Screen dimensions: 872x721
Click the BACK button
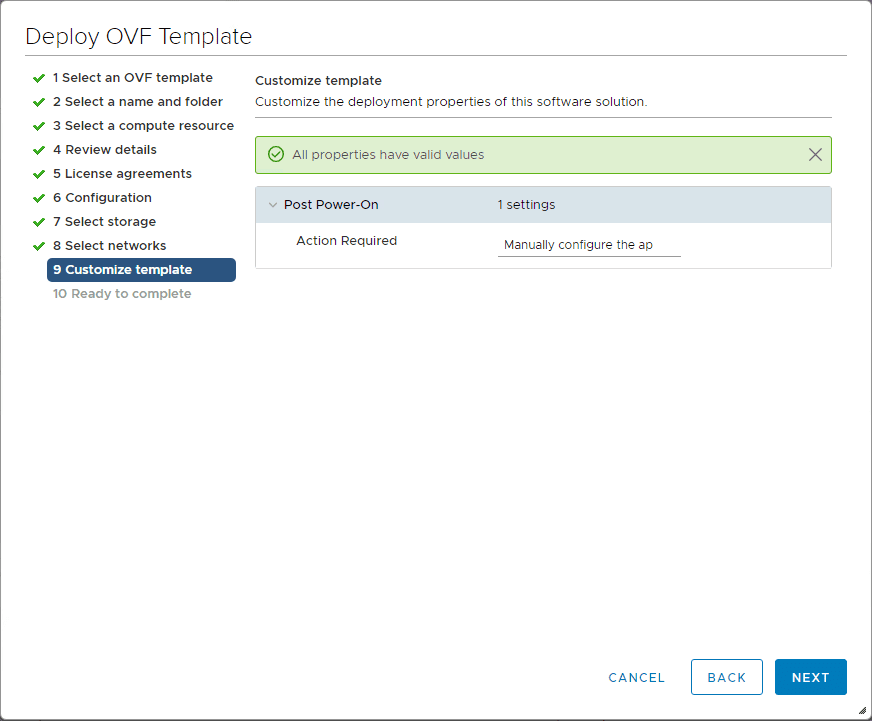coord(727,677)
